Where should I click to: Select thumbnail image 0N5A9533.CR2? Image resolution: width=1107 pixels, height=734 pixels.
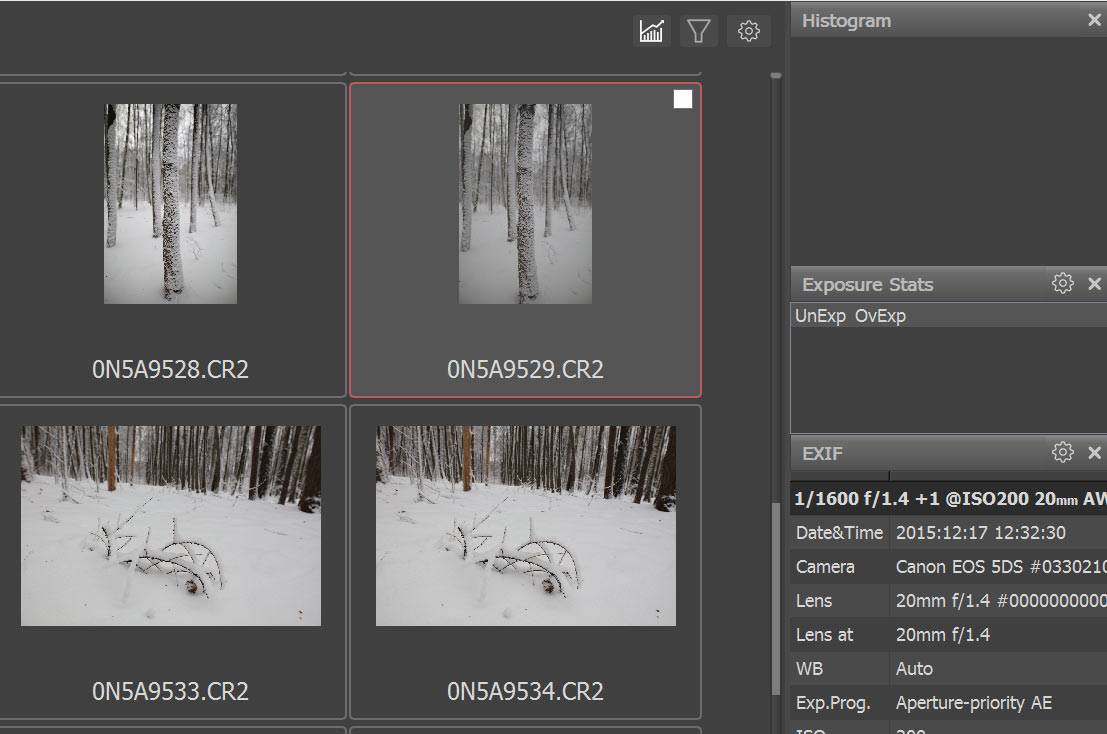tap(171, 526)
